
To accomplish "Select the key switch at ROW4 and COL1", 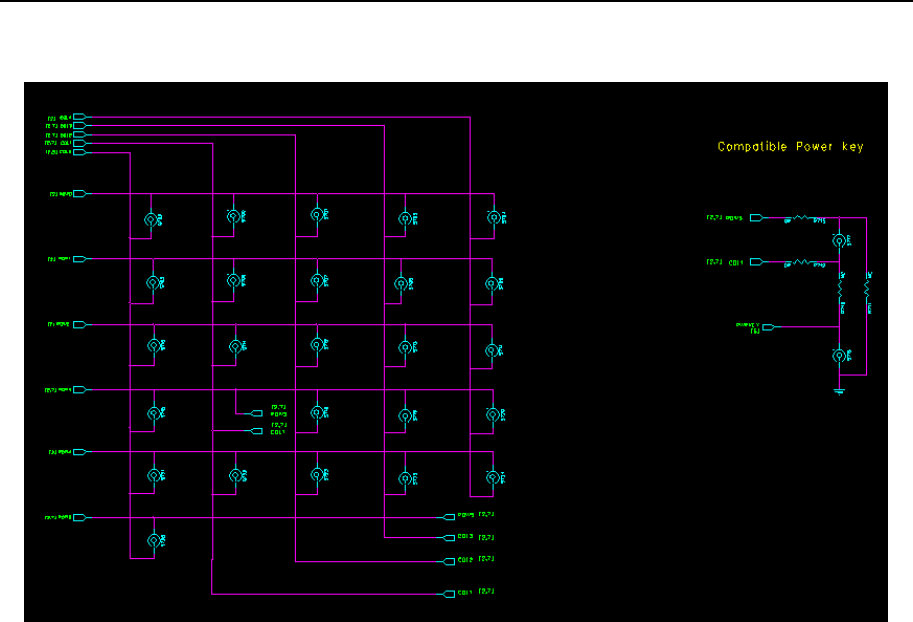I will tap(236, 476).
